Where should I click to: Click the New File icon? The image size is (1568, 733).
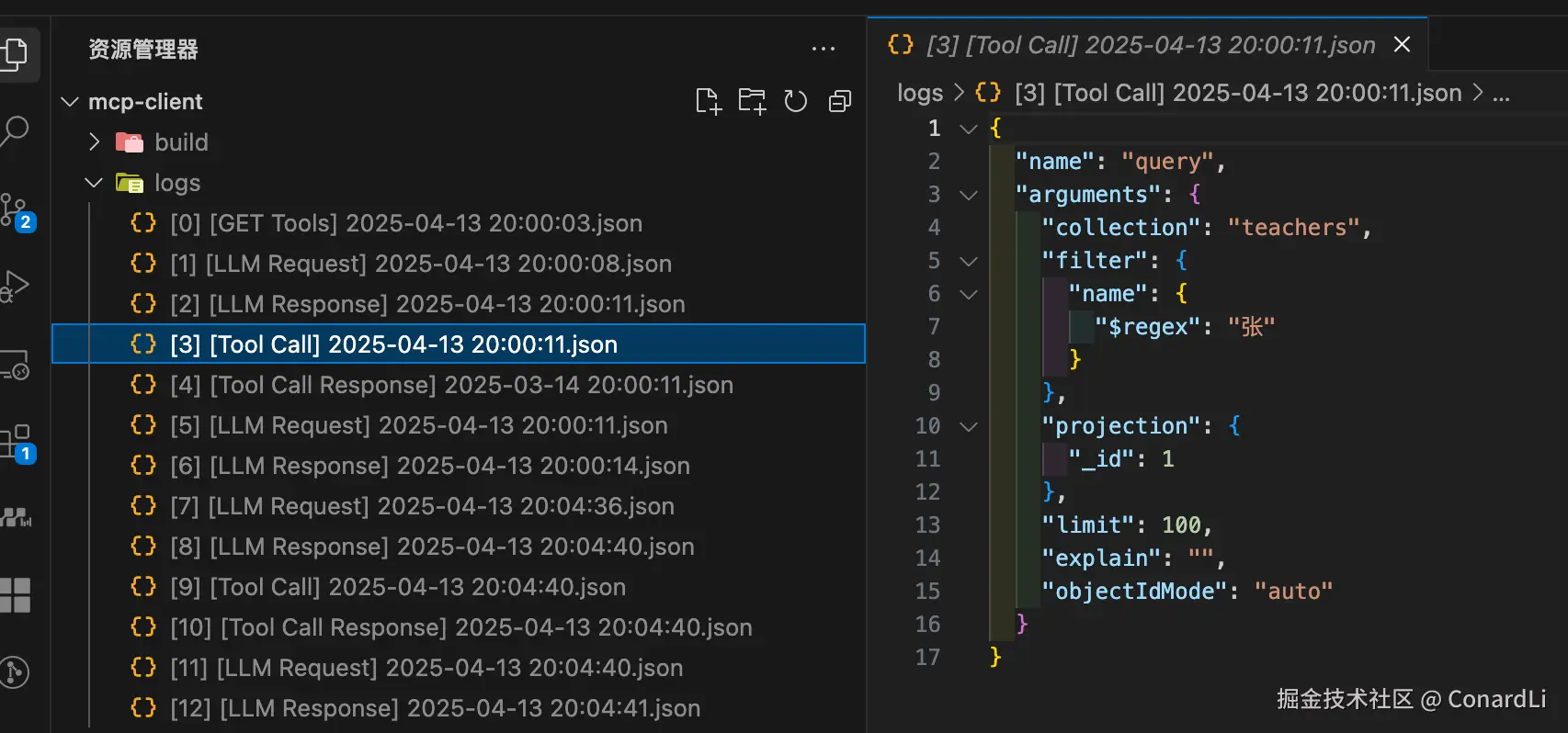tap(708, 101)
